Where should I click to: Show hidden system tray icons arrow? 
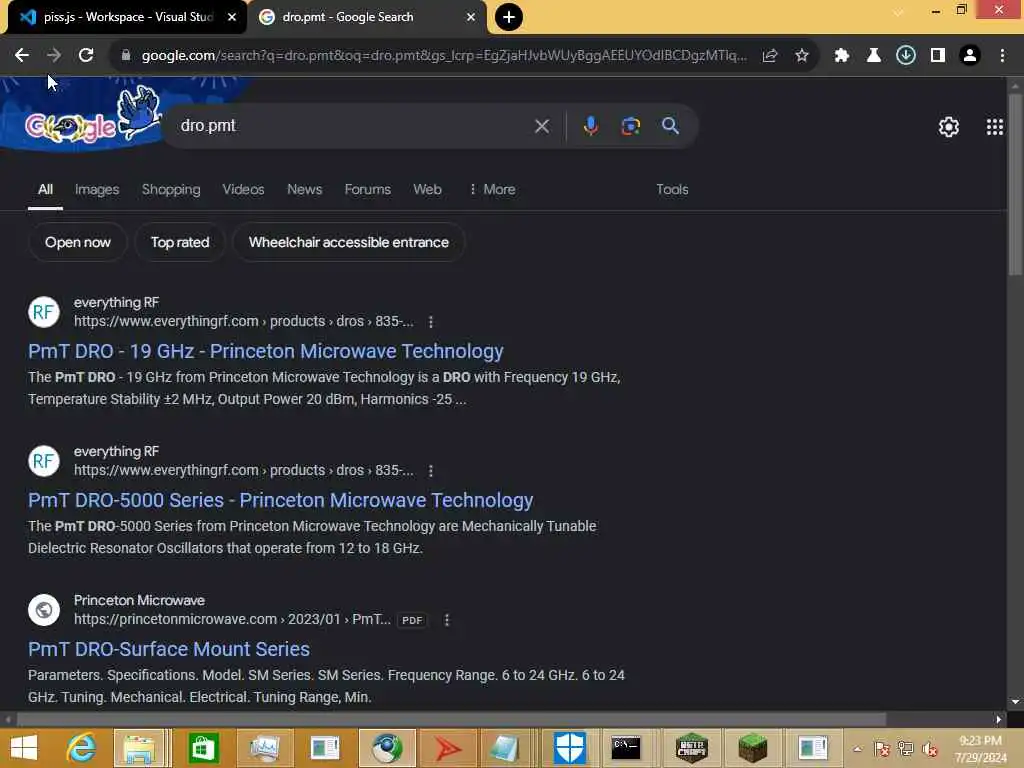coord(857,749)
